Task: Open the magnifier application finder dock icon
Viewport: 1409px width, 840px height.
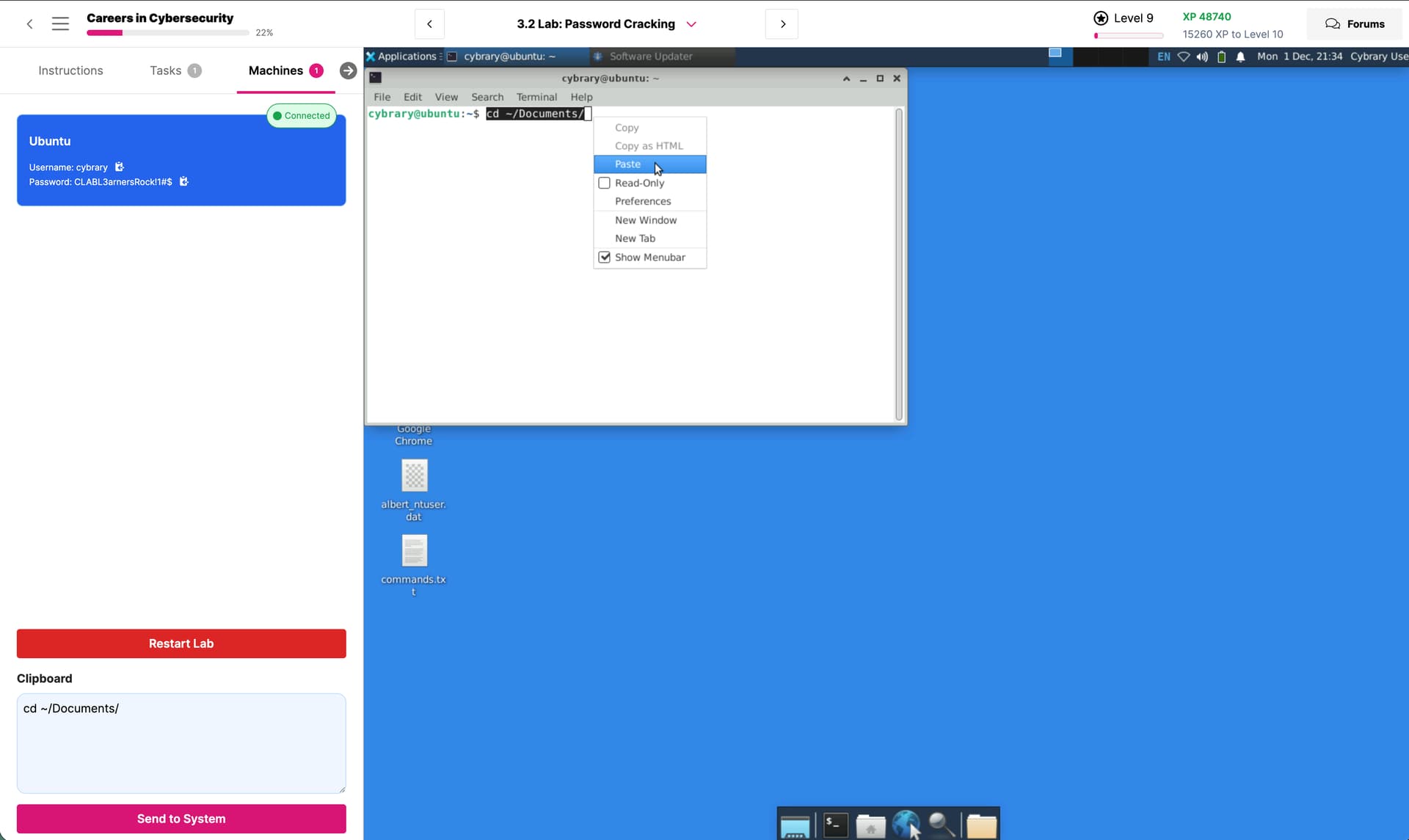Action: pos(941,825)
